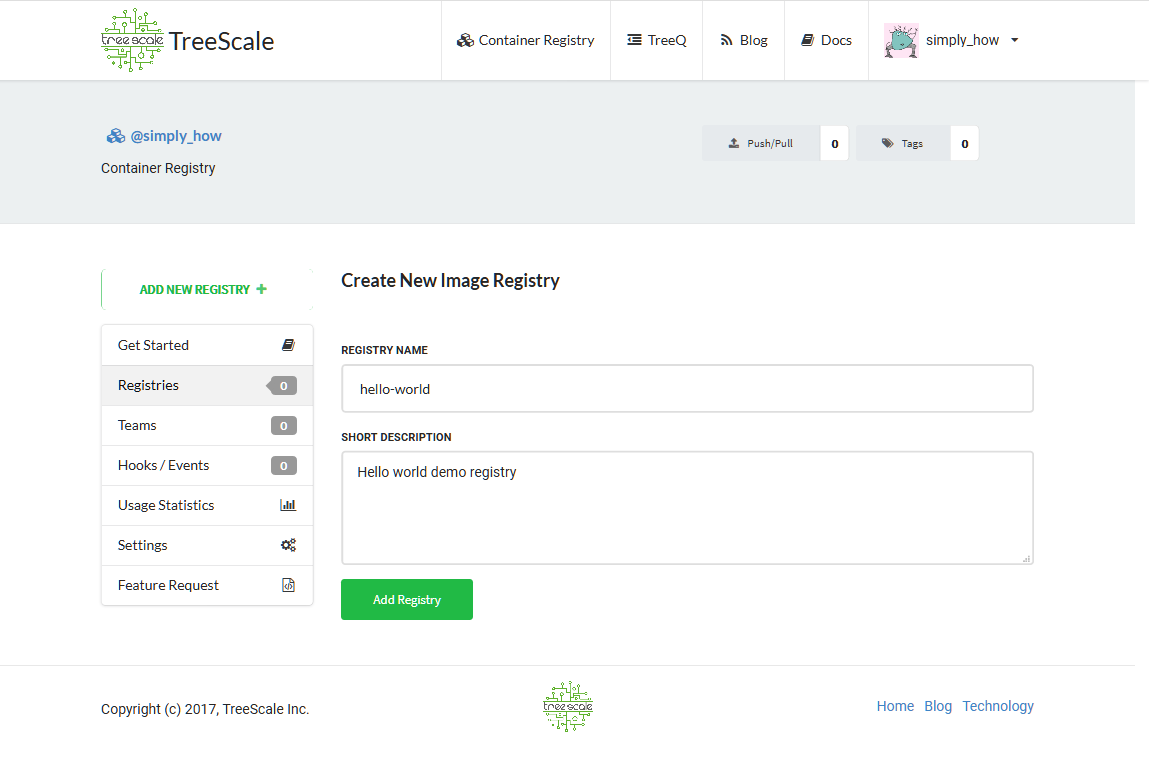Viewport: 1149px width, 768px height.
Task: Open the Blog nav link in header
Action: 744,40
